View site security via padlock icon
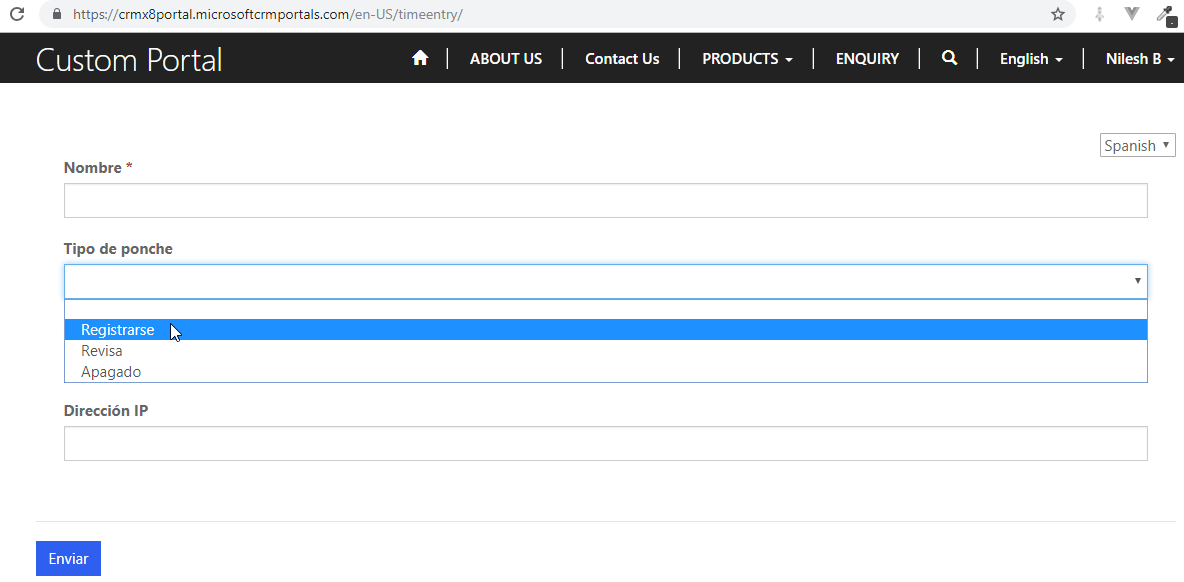The width and height of the screenshot is (1184, 582). pos(56,15)
